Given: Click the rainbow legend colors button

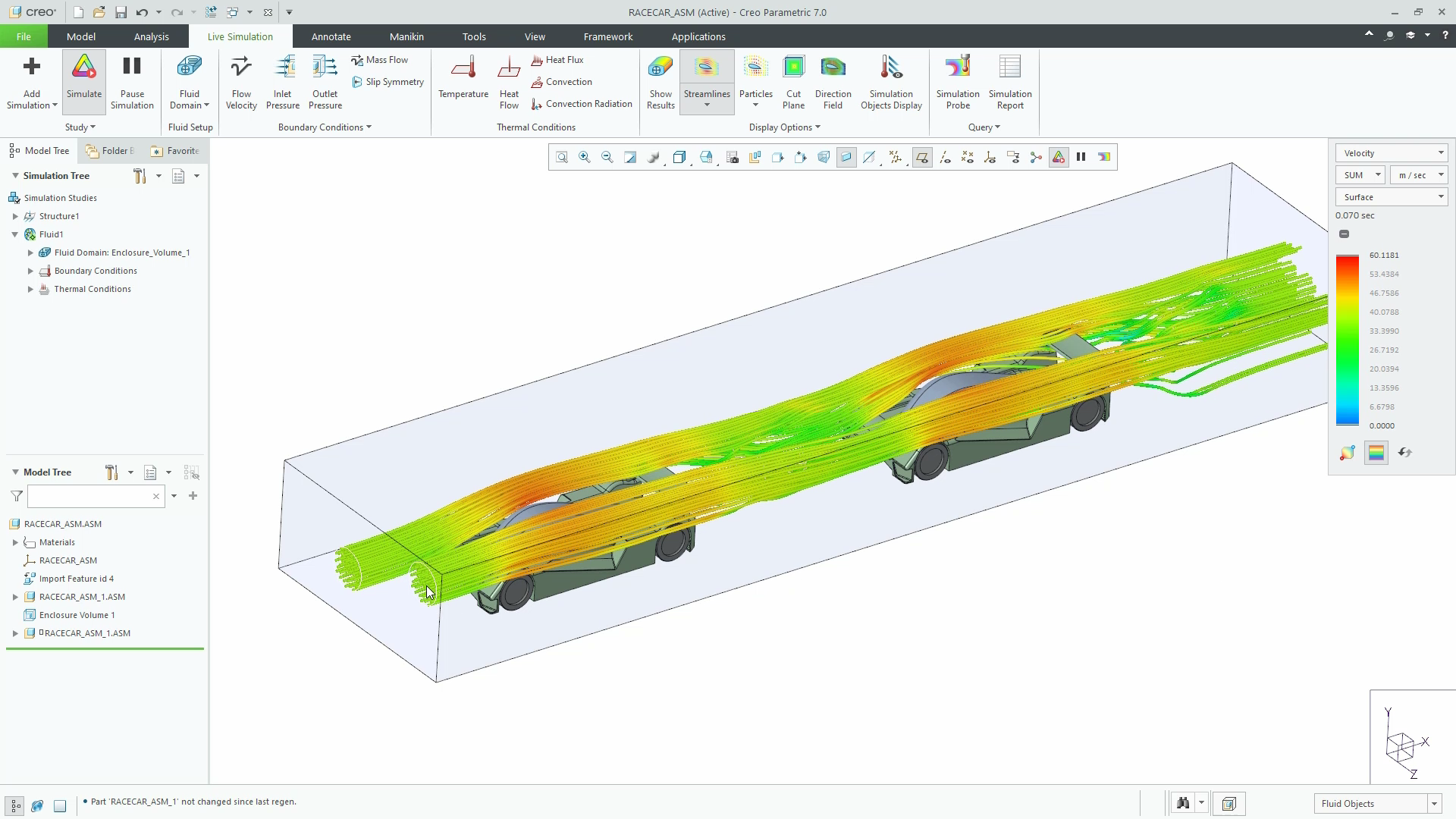Looking at the screenshot, I should click(x=1376, y=453).
